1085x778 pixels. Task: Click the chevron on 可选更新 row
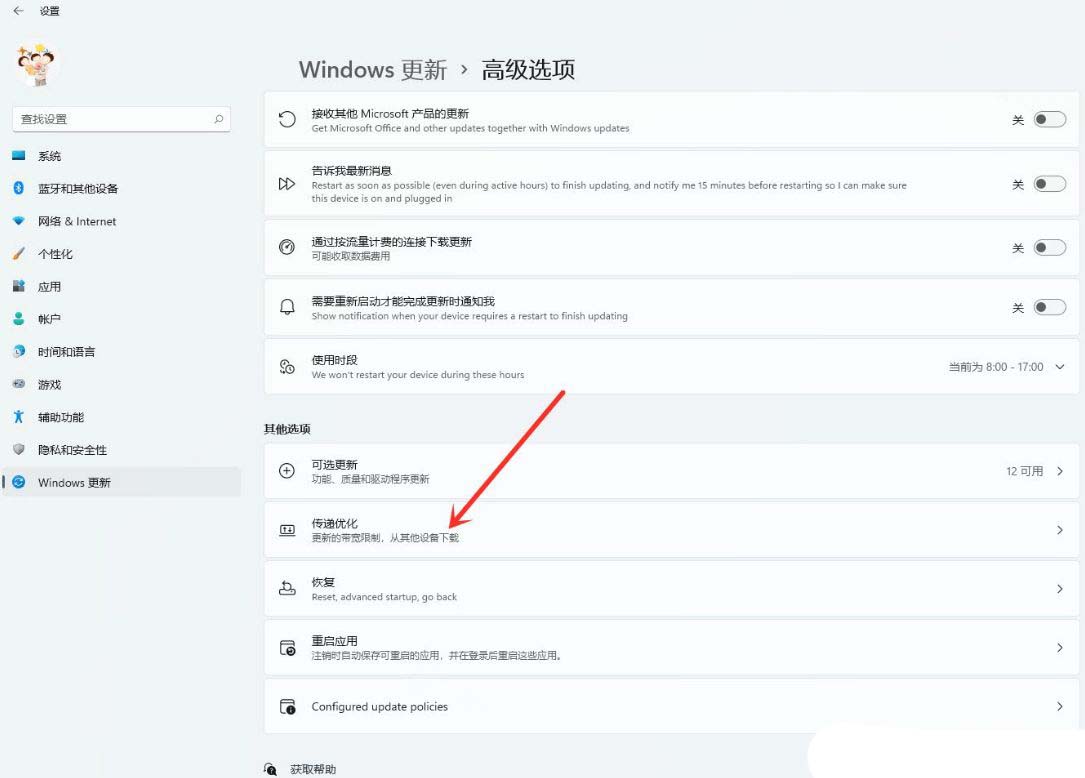point(1059,471)
